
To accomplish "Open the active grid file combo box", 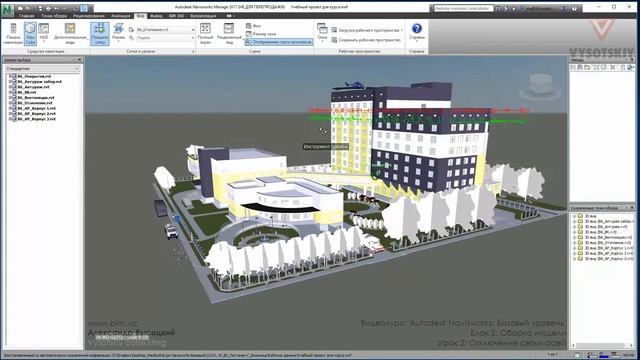I will pyautogui.click(x=165, y=30).
